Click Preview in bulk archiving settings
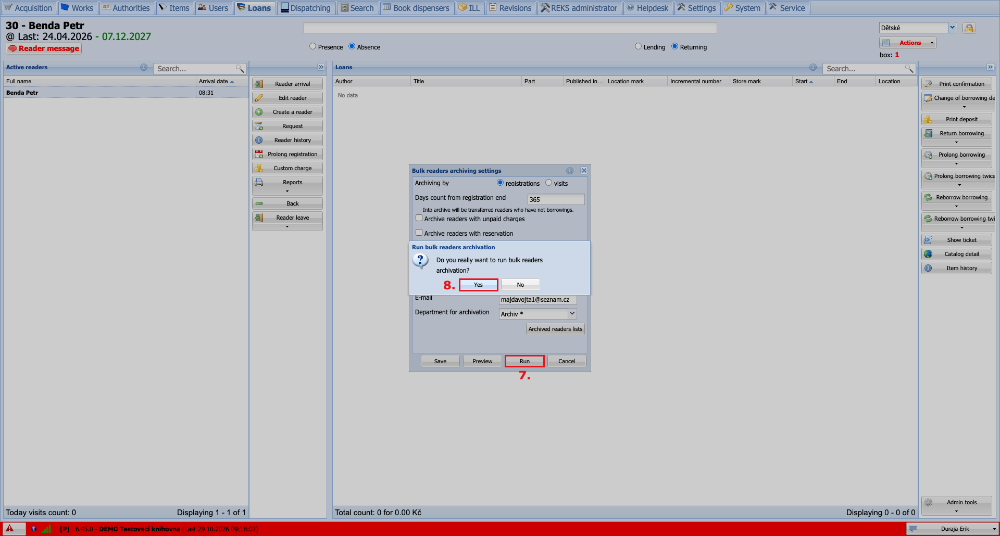Screen dimensions: 1000x536 482,361
